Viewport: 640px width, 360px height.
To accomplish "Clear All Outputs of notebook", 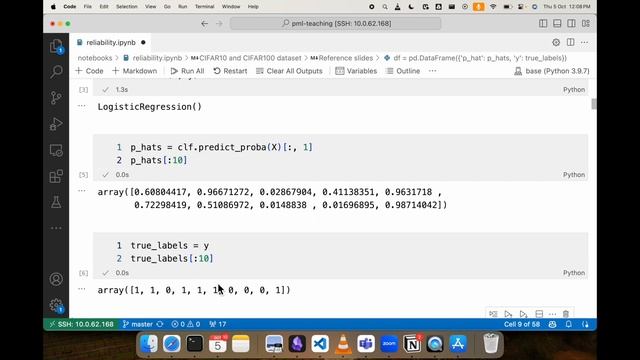I will [x=289, y=71].
